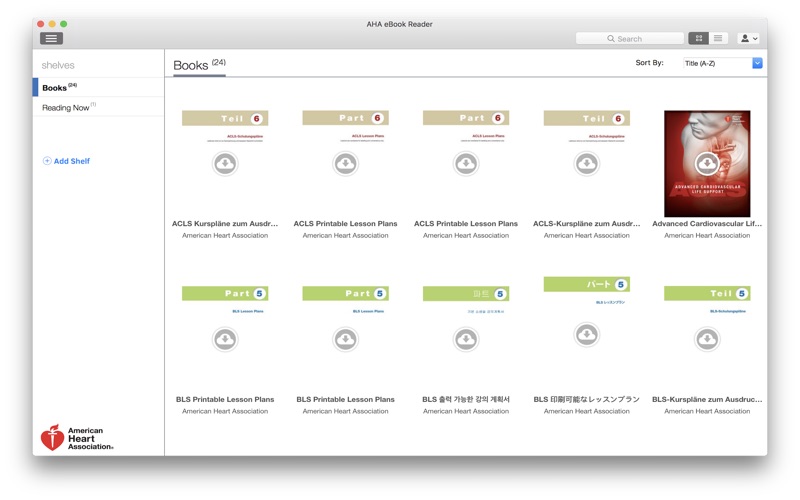
Task: Download the Korean BLS lesson plan book
Action: tap(466, 339)
